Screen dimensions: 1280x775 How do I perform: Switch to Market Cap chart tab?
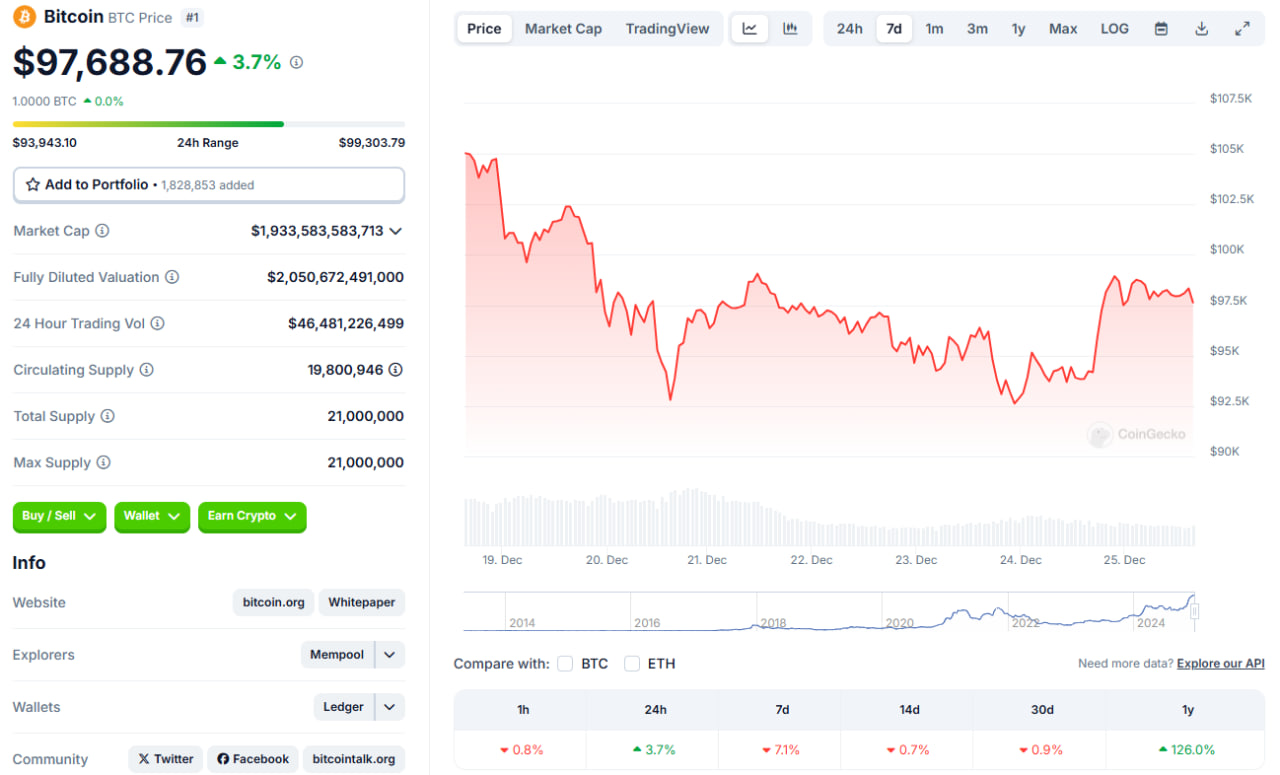click(x=563, y=29)
